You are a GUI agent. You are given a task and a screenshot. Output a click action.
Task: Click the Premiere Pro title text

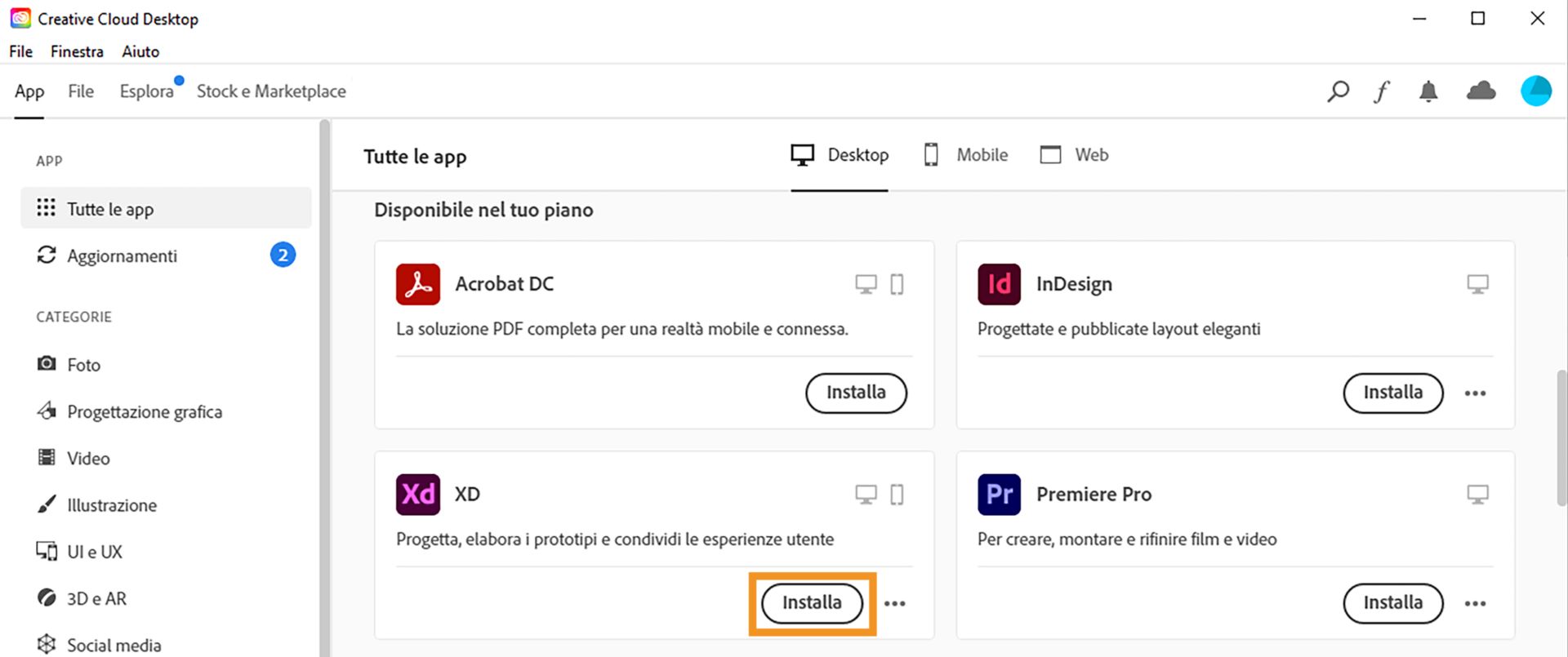tap(1094, 495)
